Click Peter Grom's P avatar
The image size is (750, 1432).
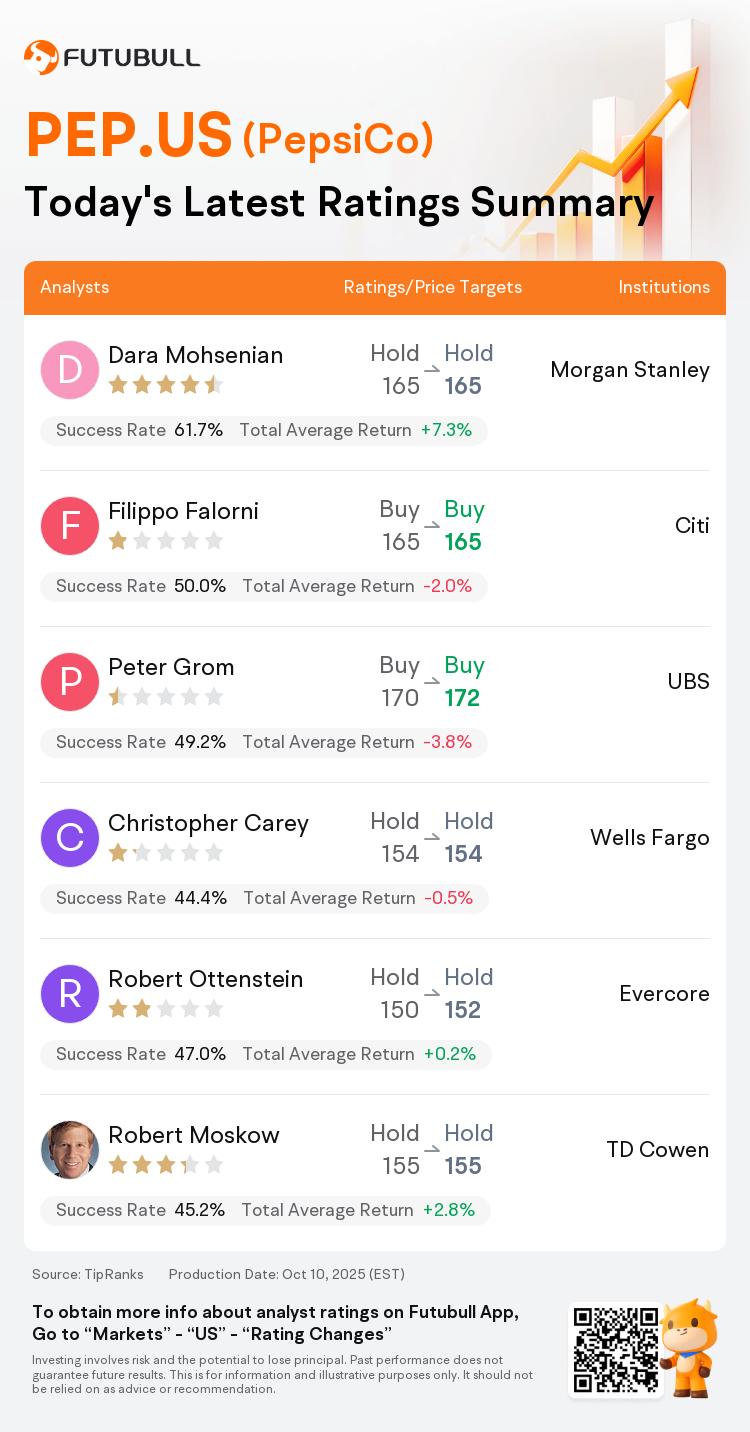[x=70, y=682]
